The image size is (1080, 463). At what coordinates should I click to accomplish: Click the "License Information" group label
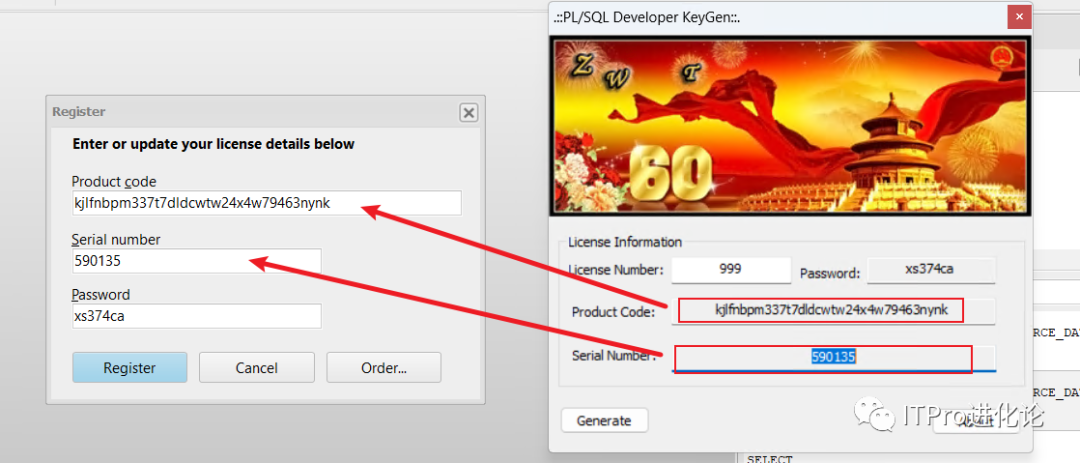pyautogui.click(x=625, y=242)
